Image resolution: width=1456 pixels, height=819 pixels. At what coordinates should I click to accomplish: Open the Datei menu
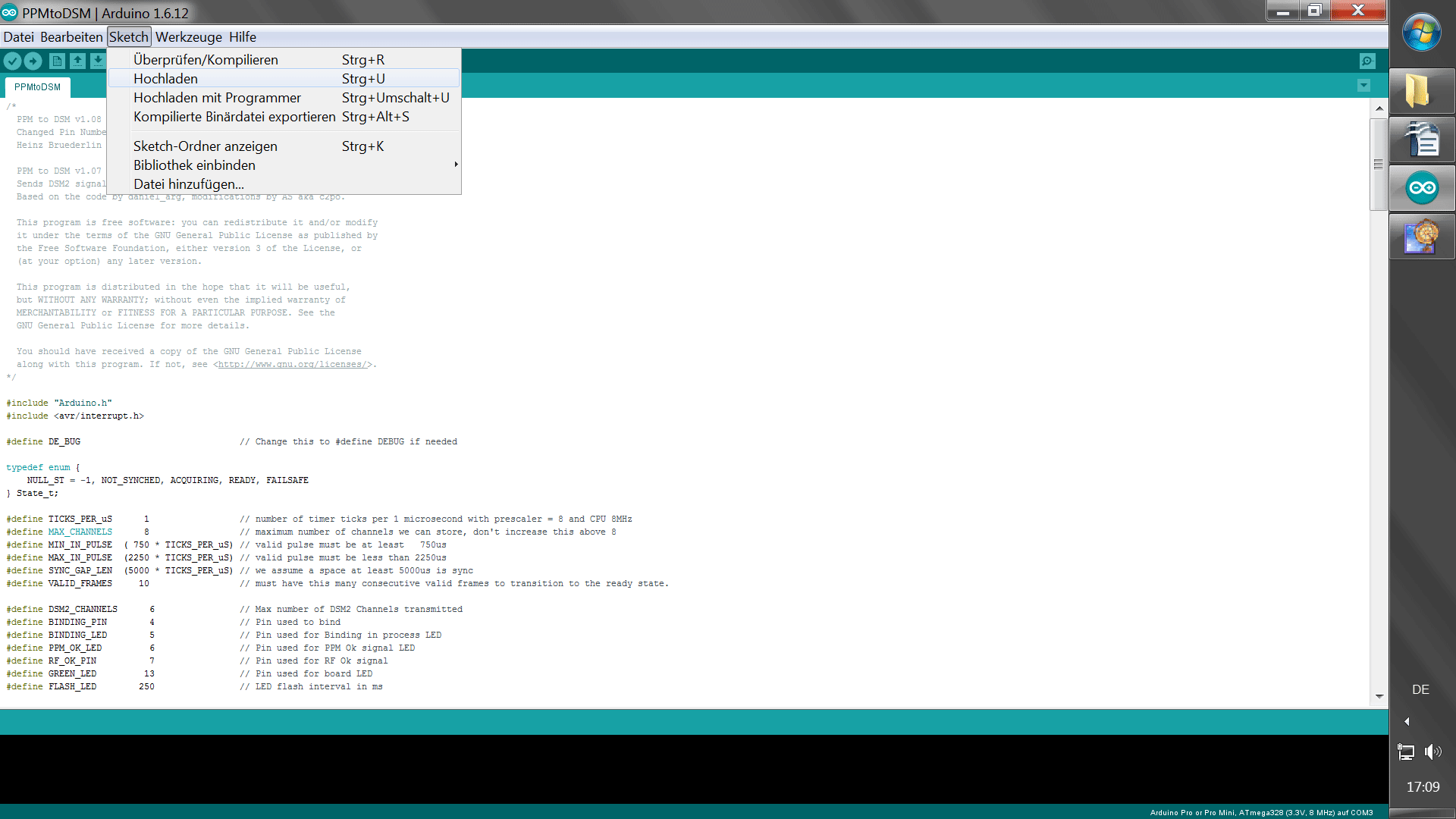pyautogui.click(x=18, y=37)
